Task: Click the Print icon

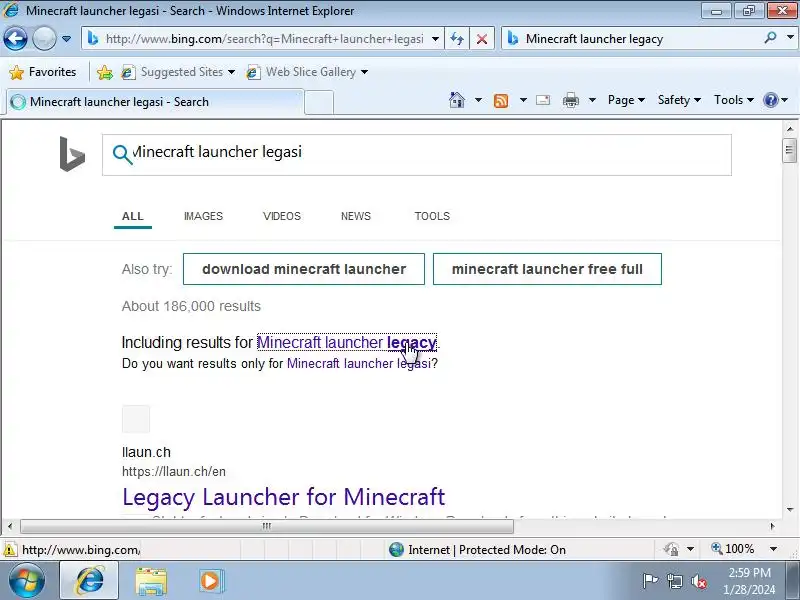Action: (x=570, y=100)
